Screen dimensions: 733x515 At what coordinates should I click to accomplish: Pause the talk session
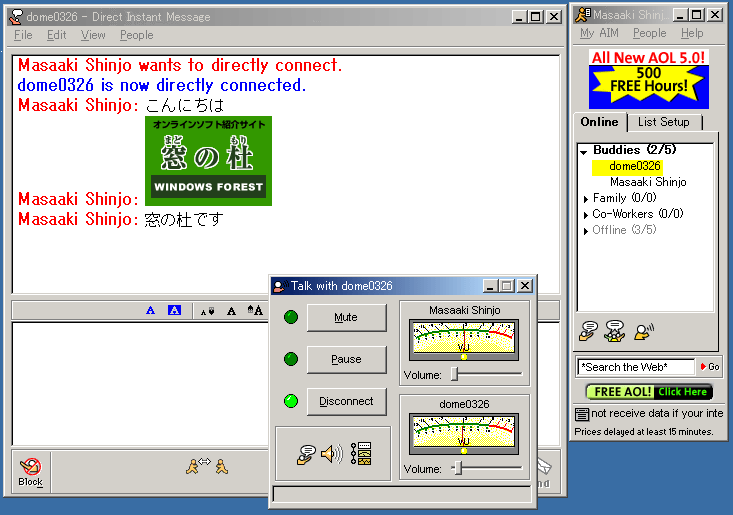coord(346,359)
